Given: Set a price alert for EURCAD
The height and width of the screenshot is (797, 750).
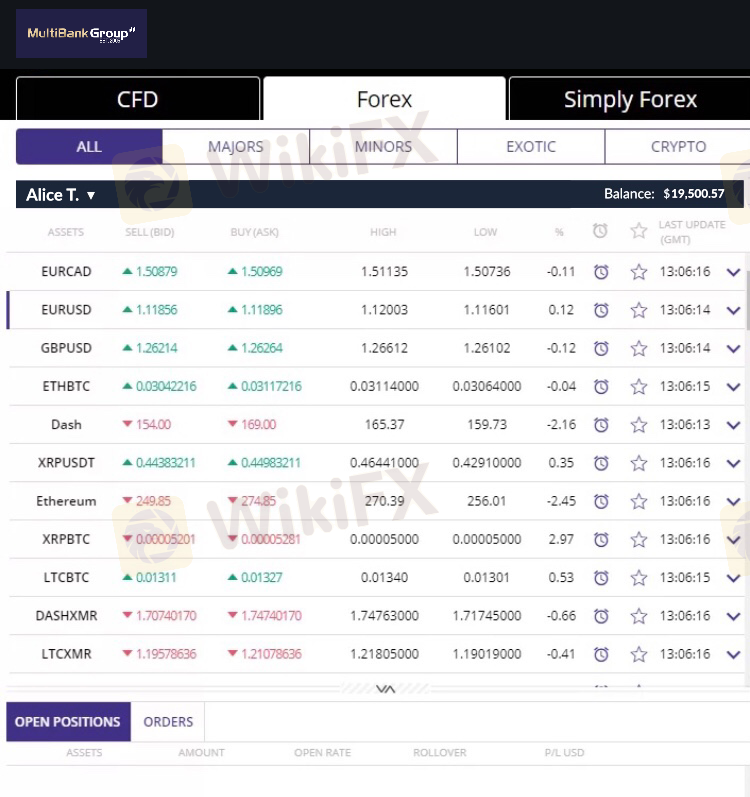Looking at the screenshot, I should (x=601, y=272).
